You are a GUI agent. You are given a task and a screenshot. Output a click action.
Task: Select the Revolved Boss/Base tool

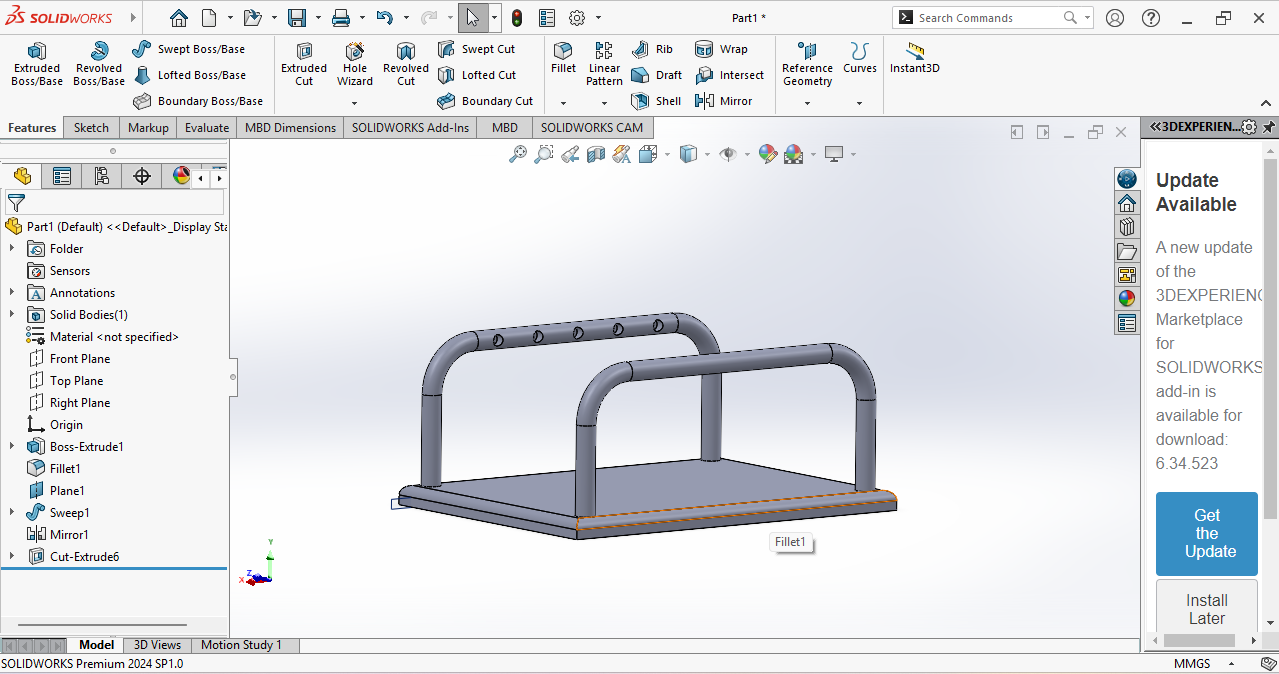99,64
